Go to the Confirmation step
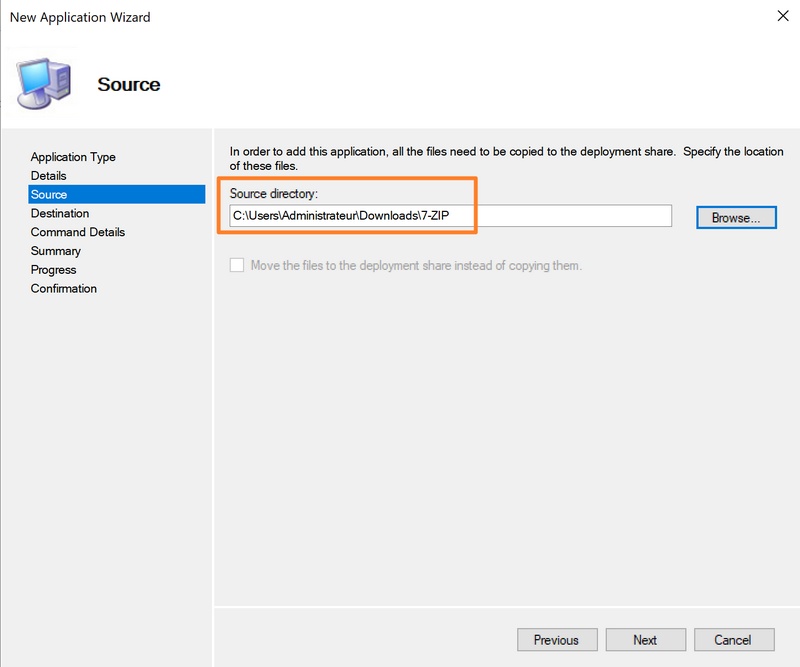Screen dimensions: 800x667 [x=64, y=289]
